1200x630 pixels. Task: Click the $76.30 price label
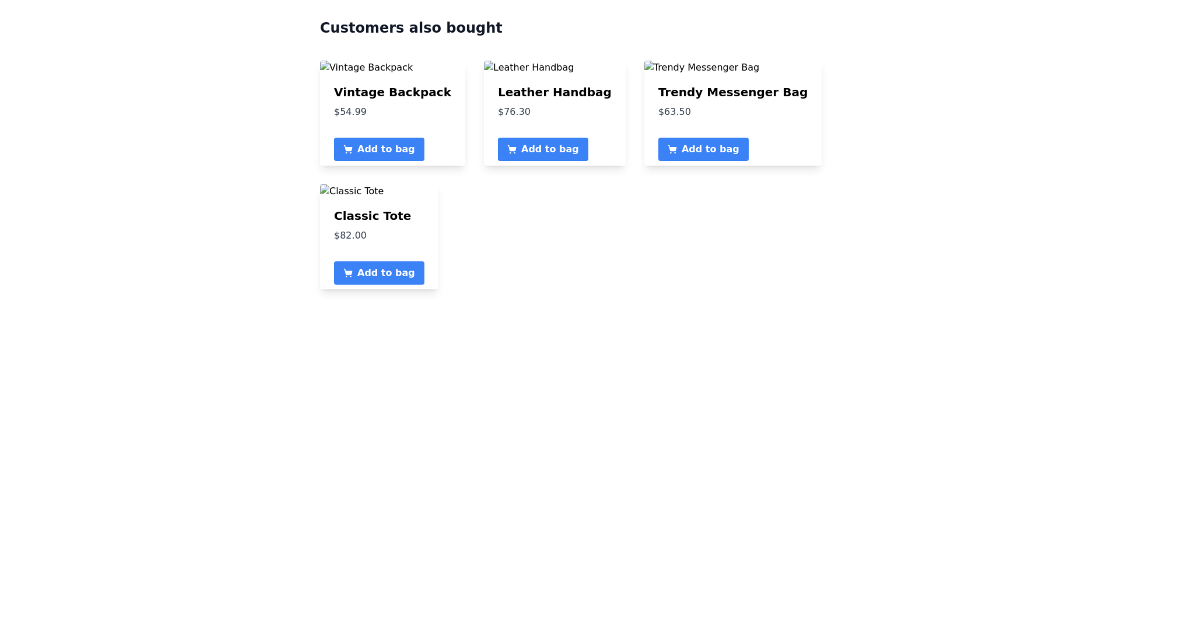[514, 111]
